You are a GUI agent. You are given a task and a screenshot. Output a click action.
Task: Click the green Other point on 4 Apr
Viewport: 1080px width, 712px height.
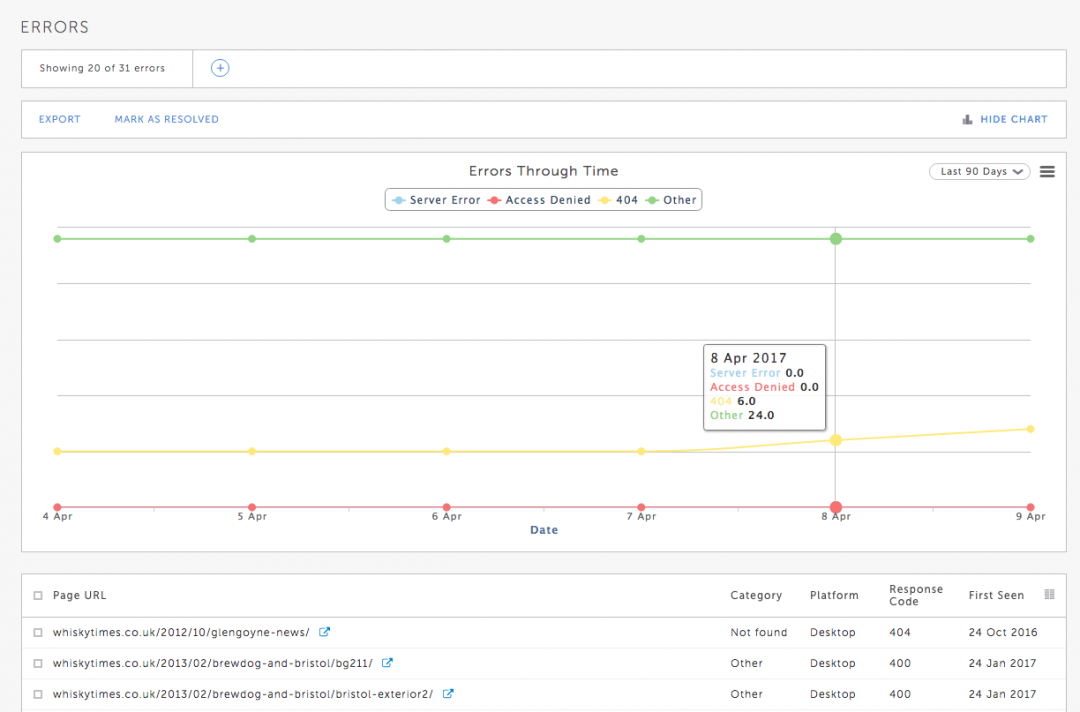click(57, 239)
